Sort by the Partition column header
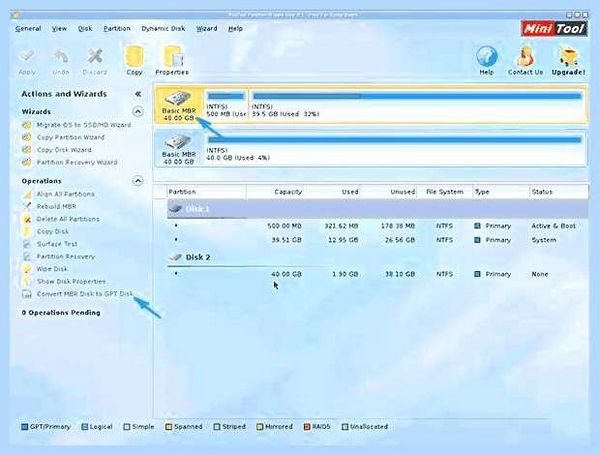This screenshot has width=600, height=455. tap(207, 192)
